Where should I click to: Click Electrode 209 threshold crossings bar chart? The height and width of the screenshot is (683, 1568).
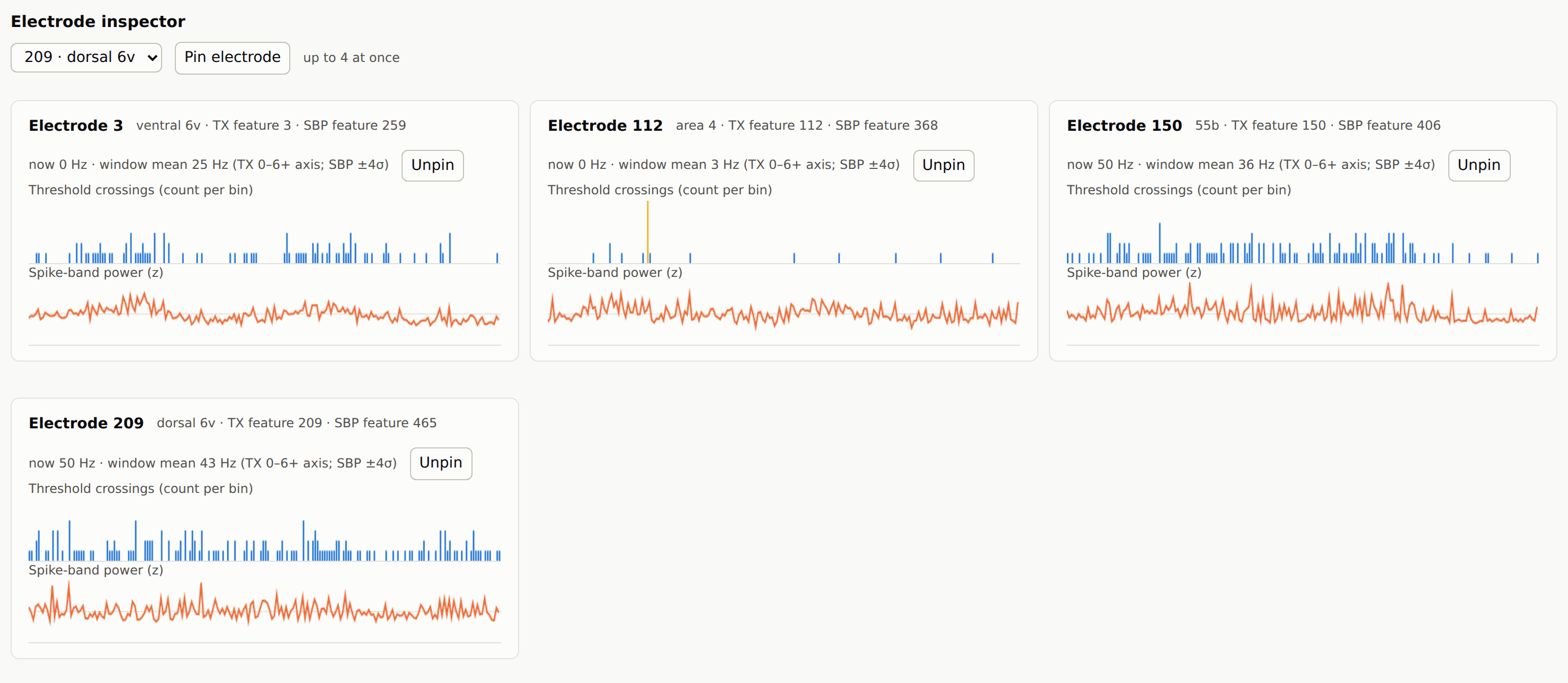(x=264, y=531)
